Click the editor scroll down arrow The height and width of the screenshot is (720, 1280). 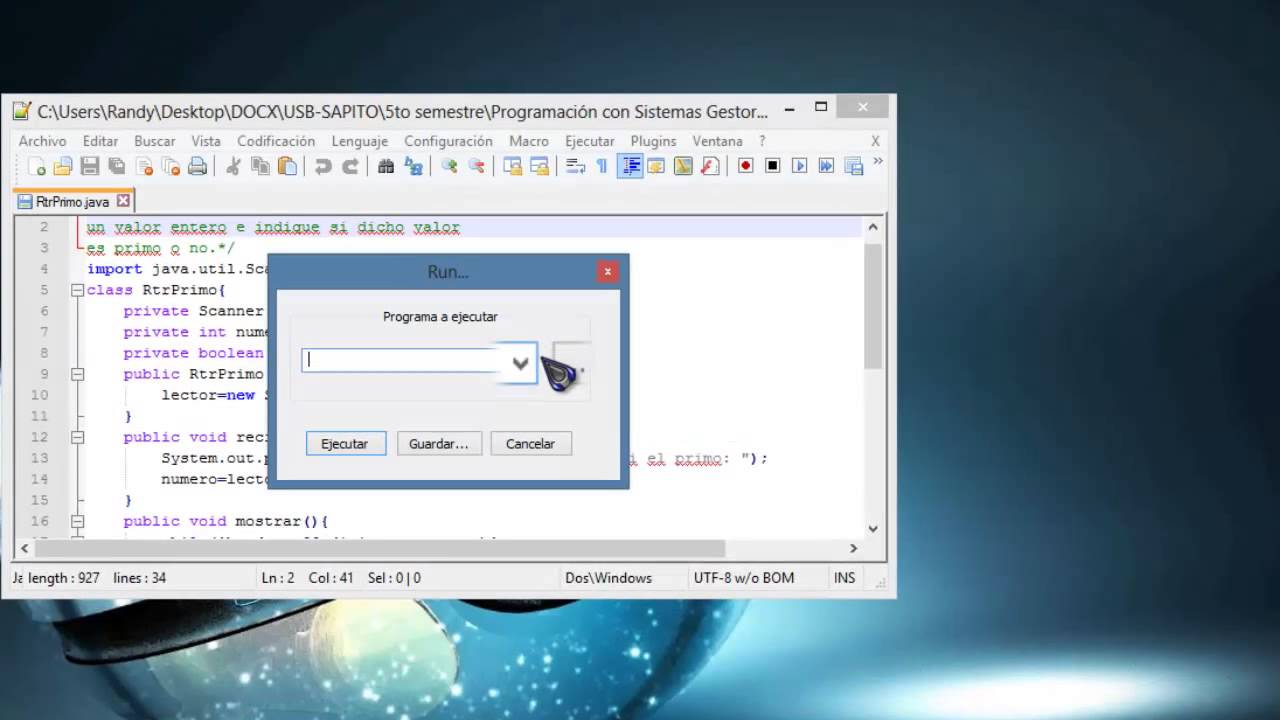(873, 529)
